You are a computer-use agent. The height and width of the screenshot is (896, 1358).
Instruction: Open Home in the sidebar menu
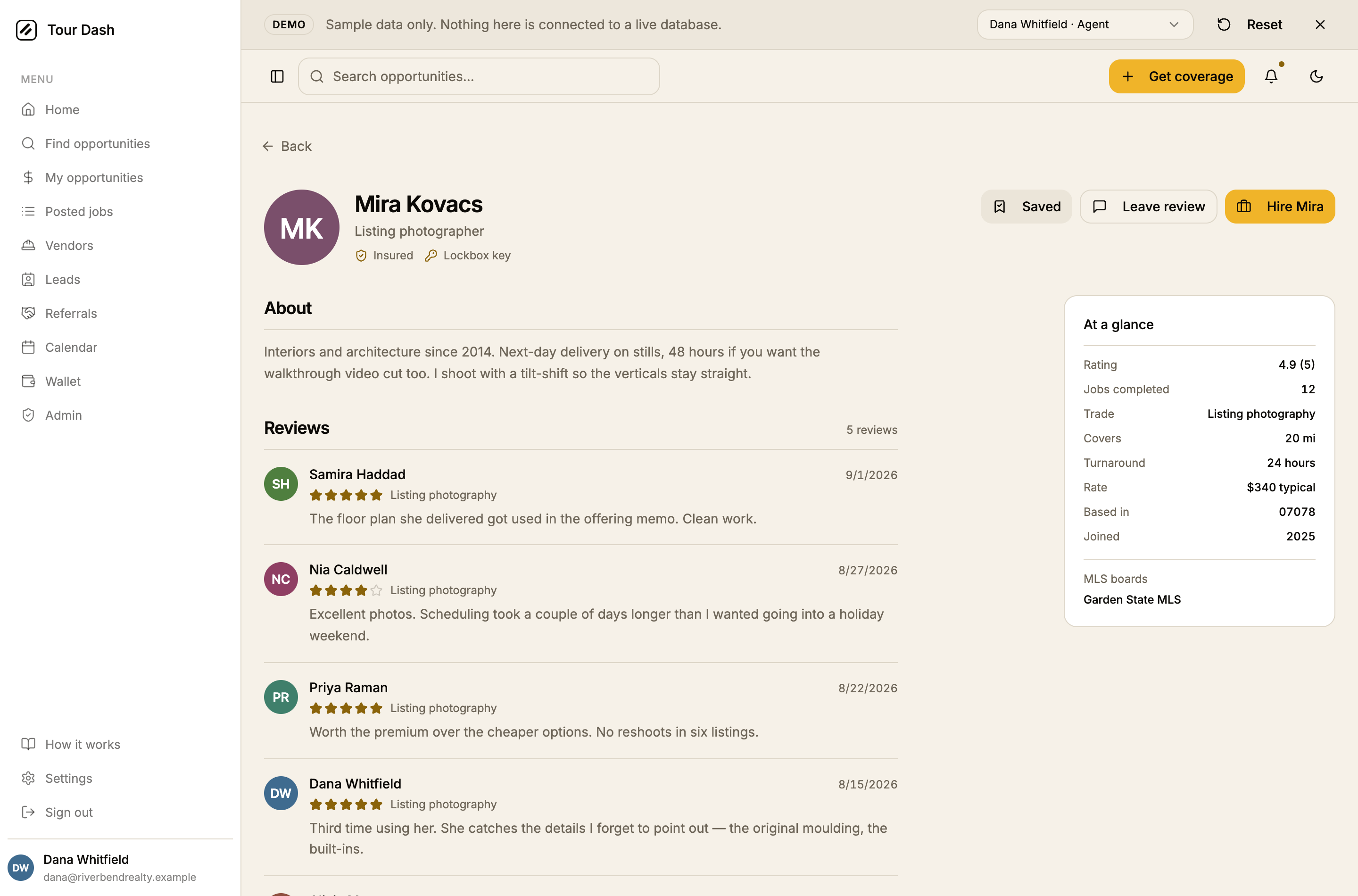pos(120,110)
